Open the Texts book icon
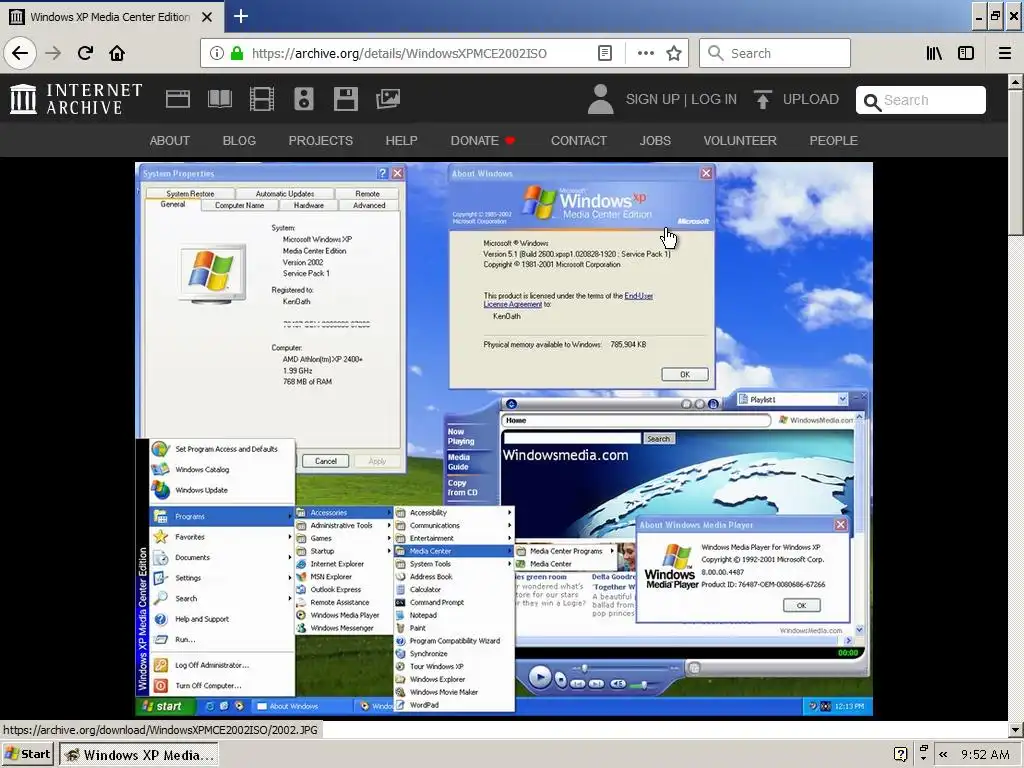Image resolution: width=1024 pixels, height=768 pixels. click(x=219, y=99)
